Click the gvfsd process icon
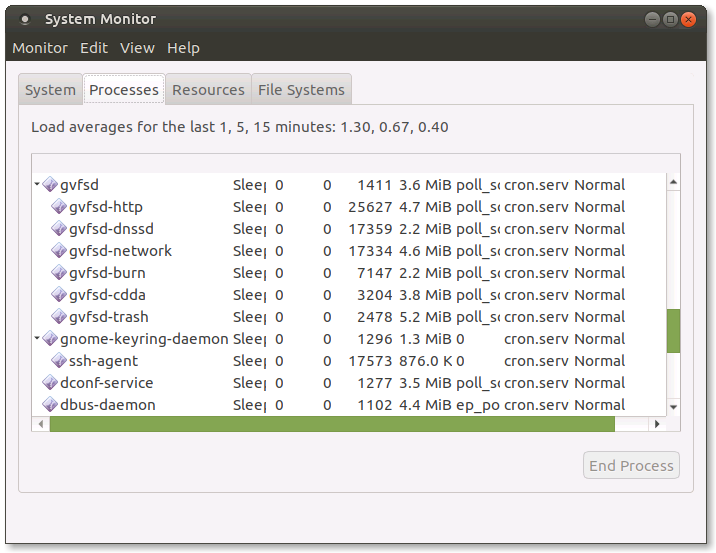Viewport: 716px width, 553px height. click(x=50, y=185)
